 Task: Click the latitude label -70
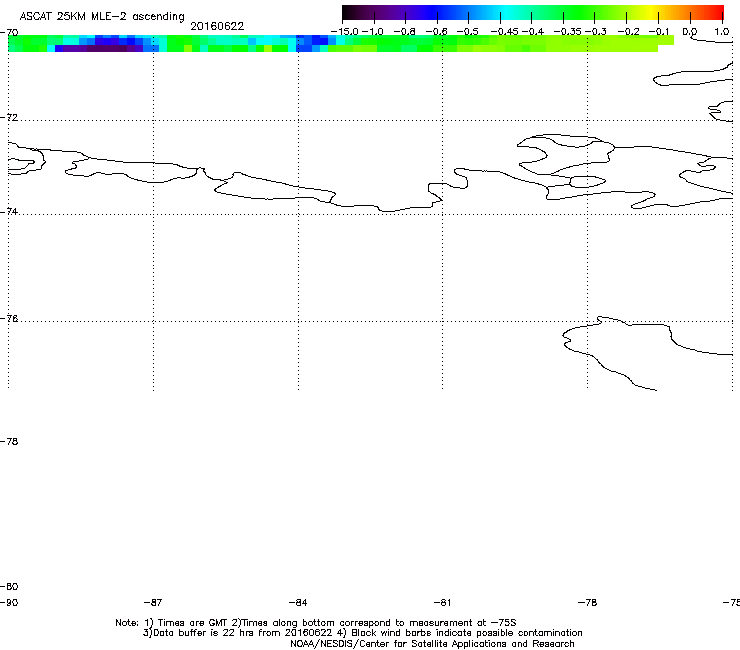click(9, 33)
